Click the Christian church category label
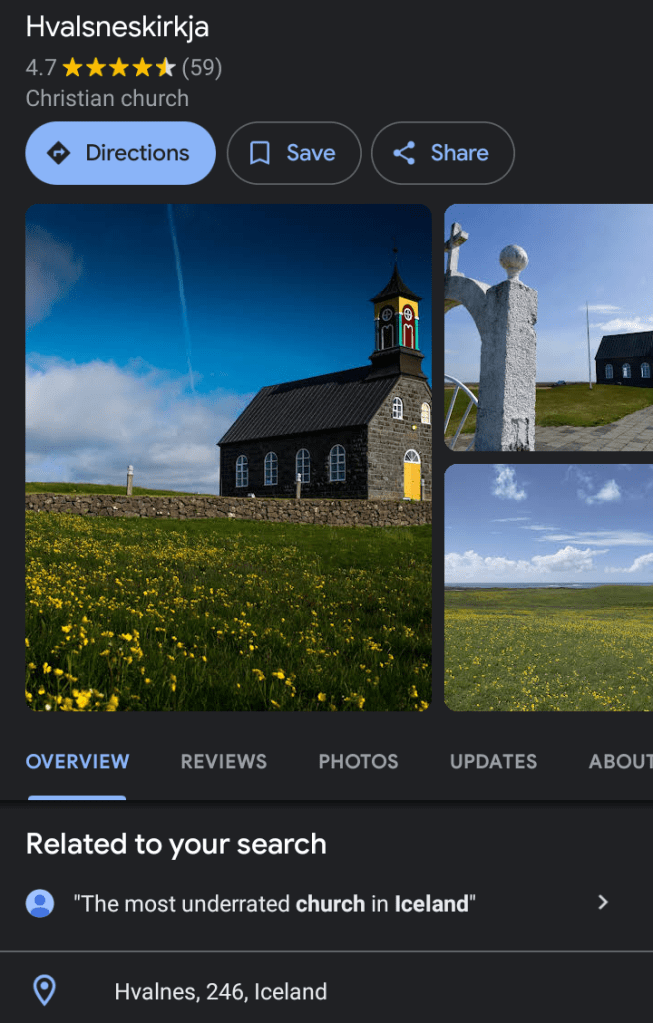 tap(107, 98)
